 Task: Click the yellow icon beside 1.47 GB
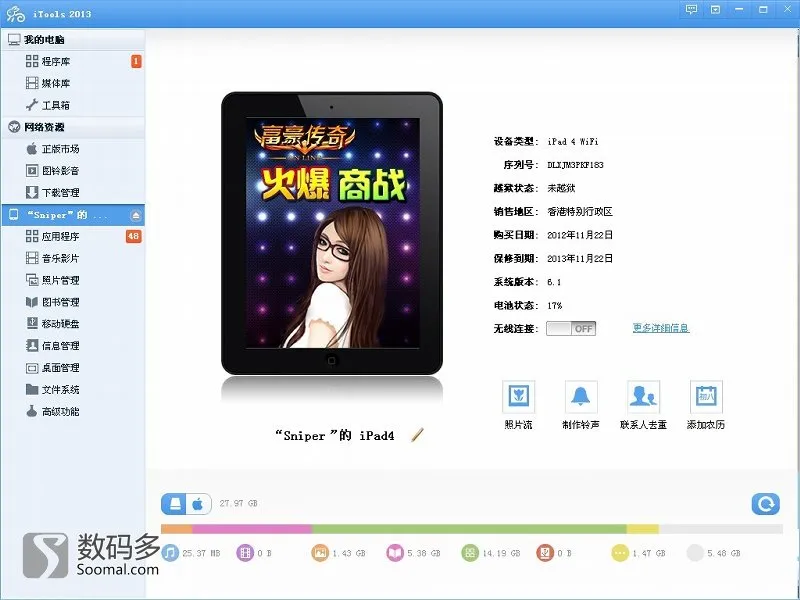[x=620, y=553]
